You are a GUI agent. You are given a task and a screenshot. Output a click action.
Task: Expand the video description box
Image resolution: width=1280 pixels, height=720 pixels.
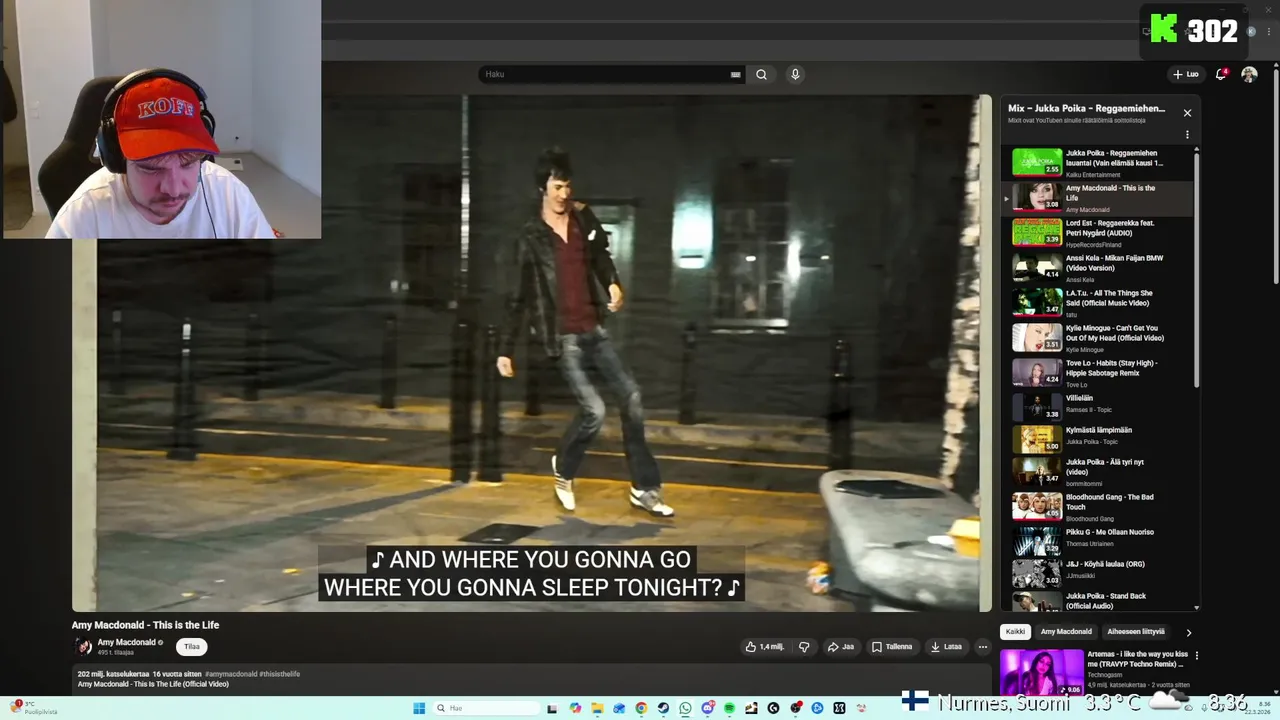coord(530,680)
